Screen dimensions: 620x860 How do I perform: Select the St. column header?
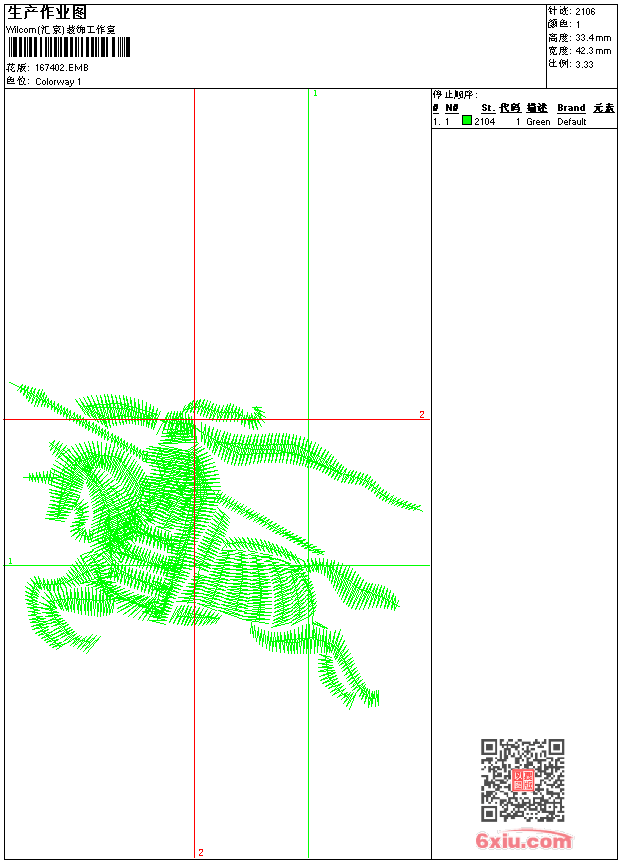point(488,108)
